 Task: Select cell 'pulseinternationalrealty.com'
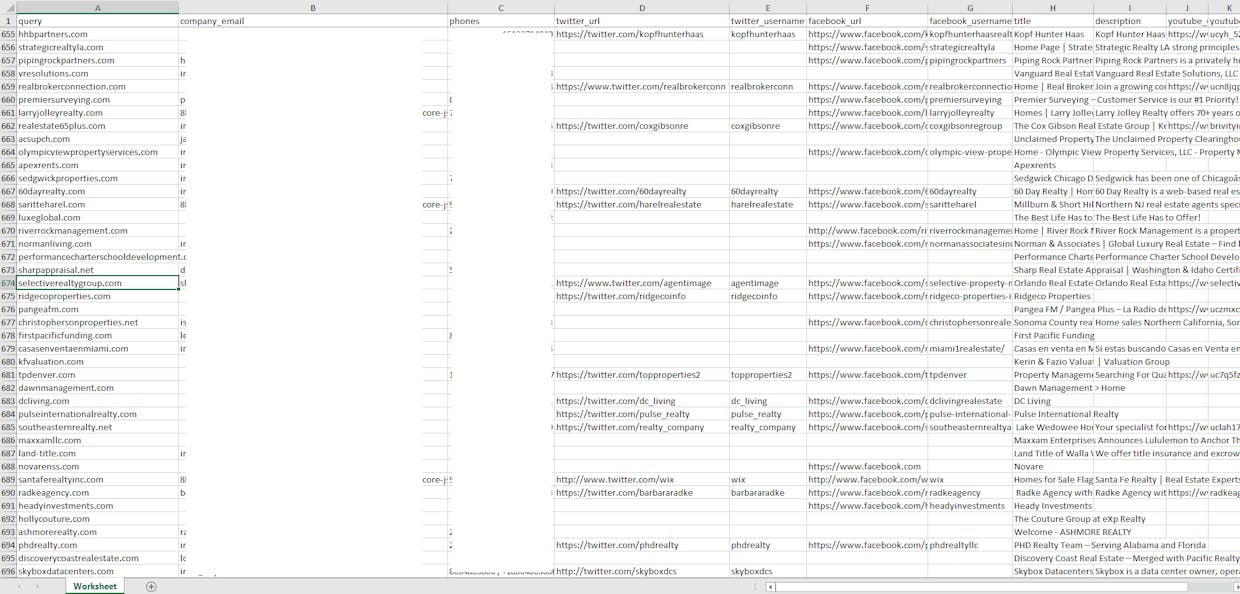(97, 414)
